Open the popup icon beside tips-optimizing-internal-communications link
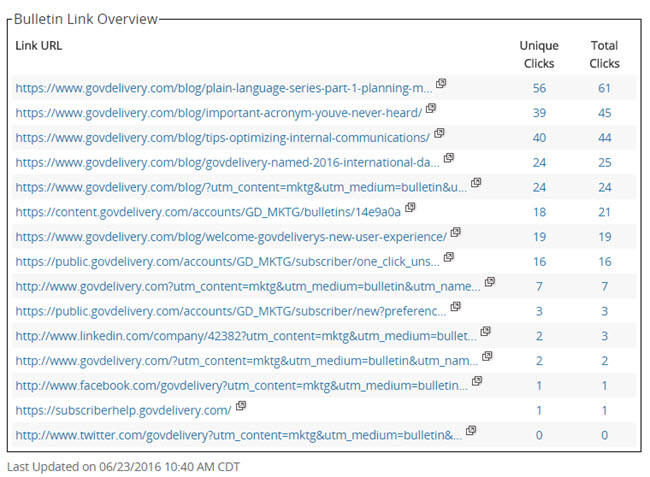The image size is (650, 477). [439, 133]
